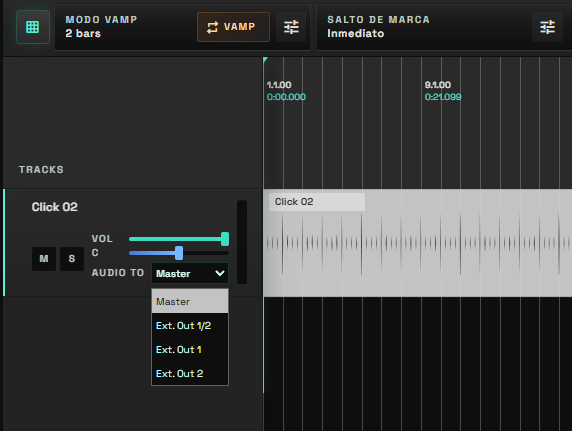Click the pan C slider handle
Image resolution: width=572 pixels, height=431 pixels.
[179, 253]
